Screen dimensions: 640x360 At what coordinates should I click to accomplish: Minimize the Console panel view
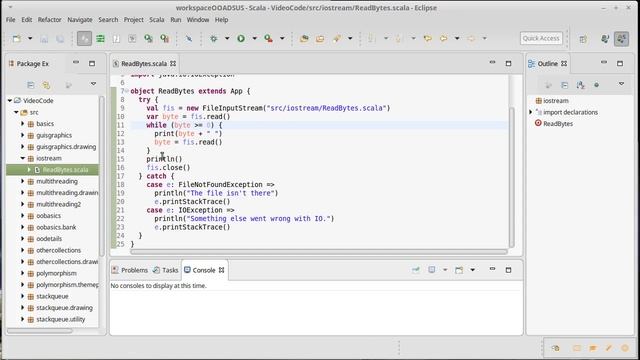492,269
